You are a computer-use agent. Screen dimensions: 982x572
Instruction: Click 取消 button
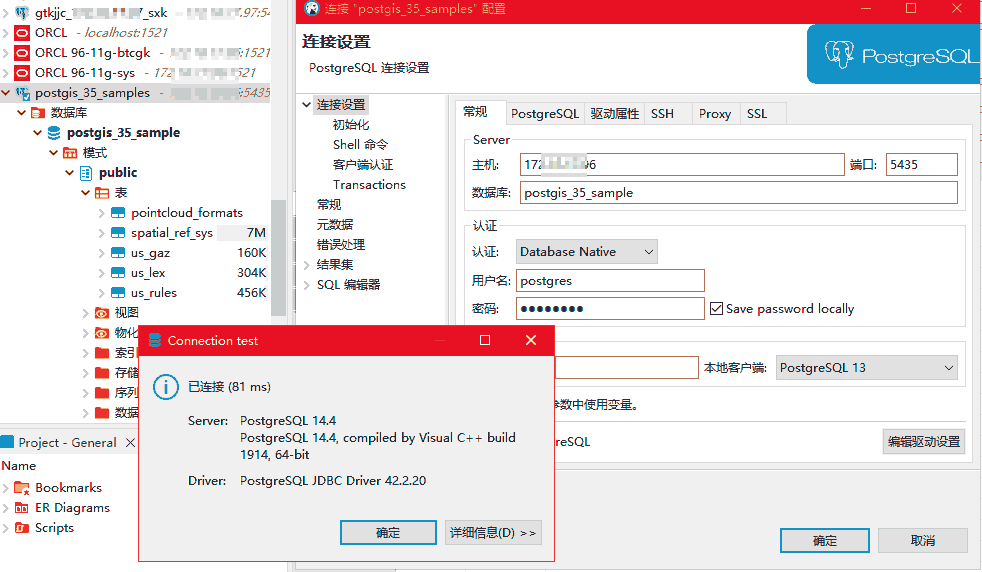923,541
